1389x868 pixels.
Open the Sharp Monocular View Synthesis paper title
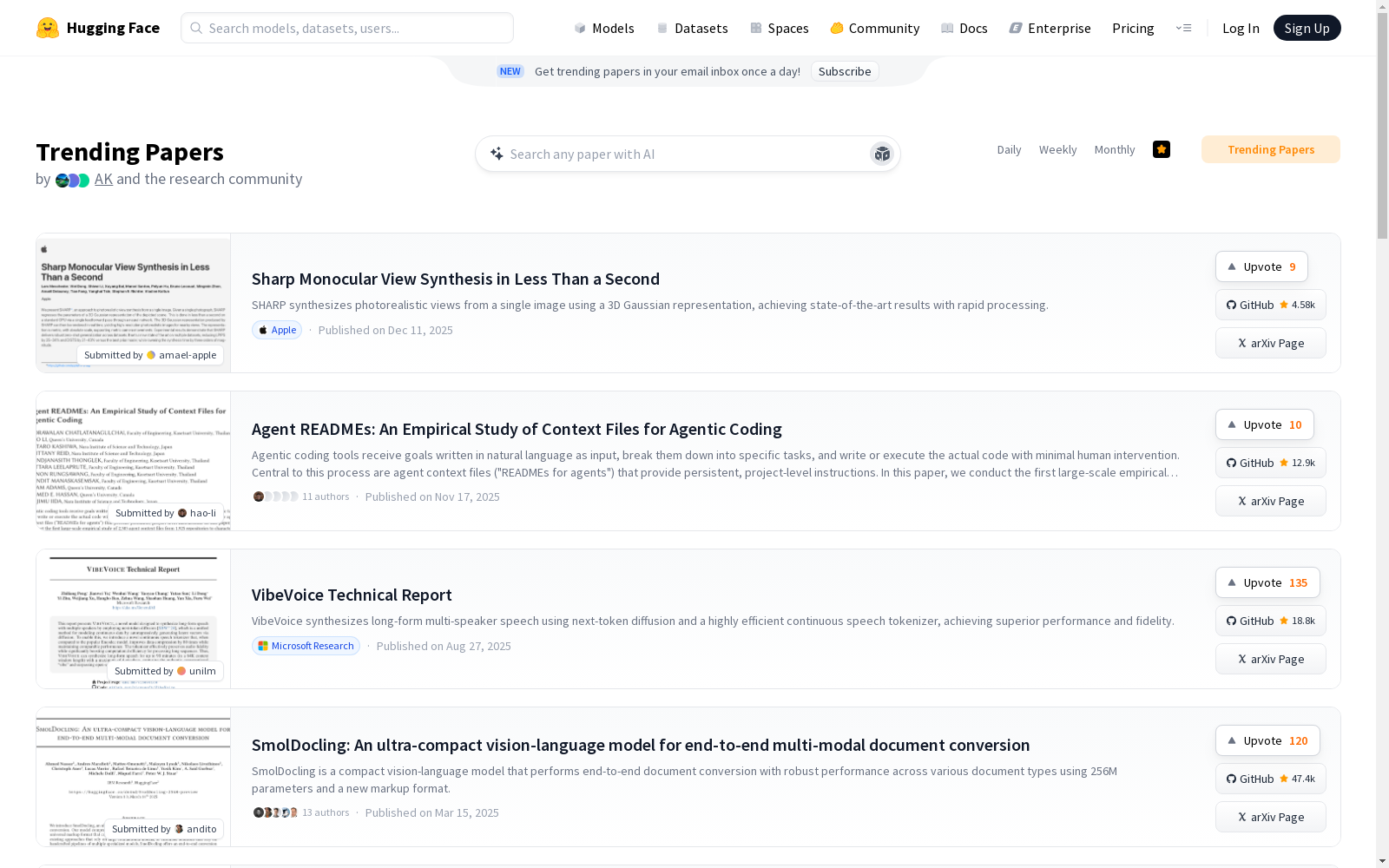456,279
